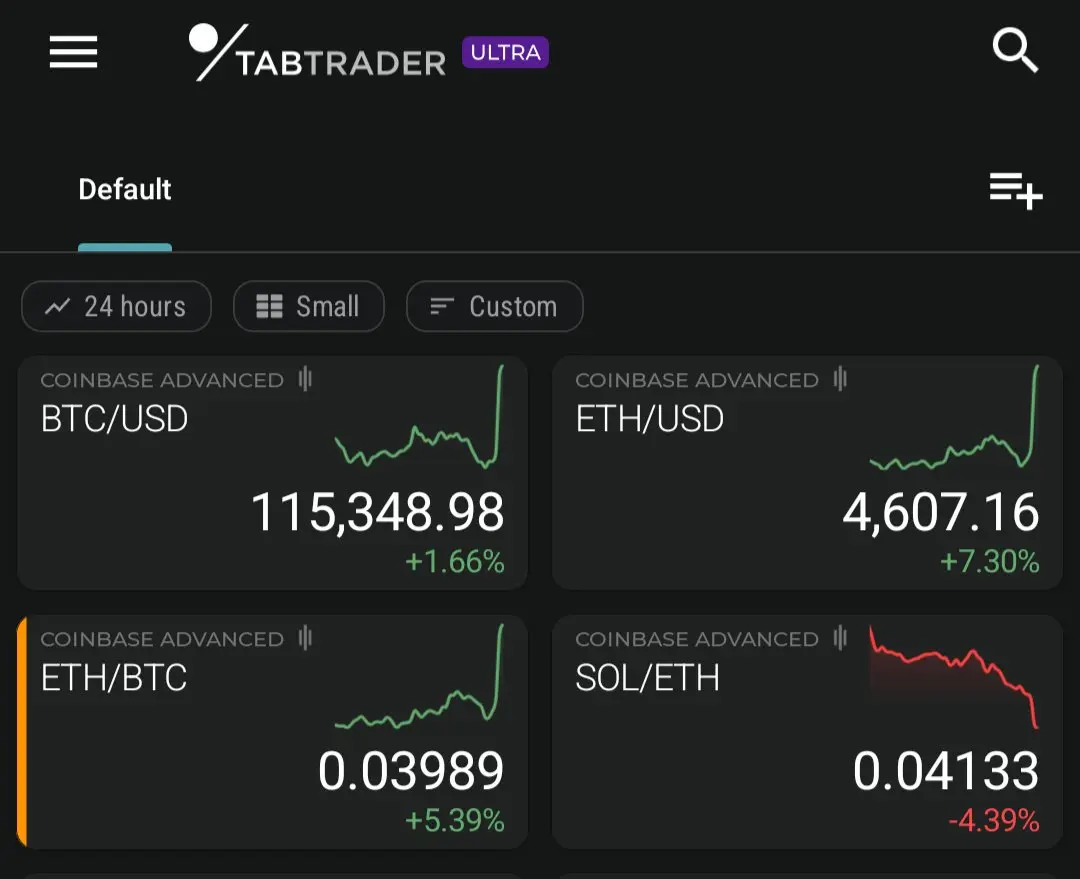
Task: Change the Small tile size option
Action: click(309, 306)
